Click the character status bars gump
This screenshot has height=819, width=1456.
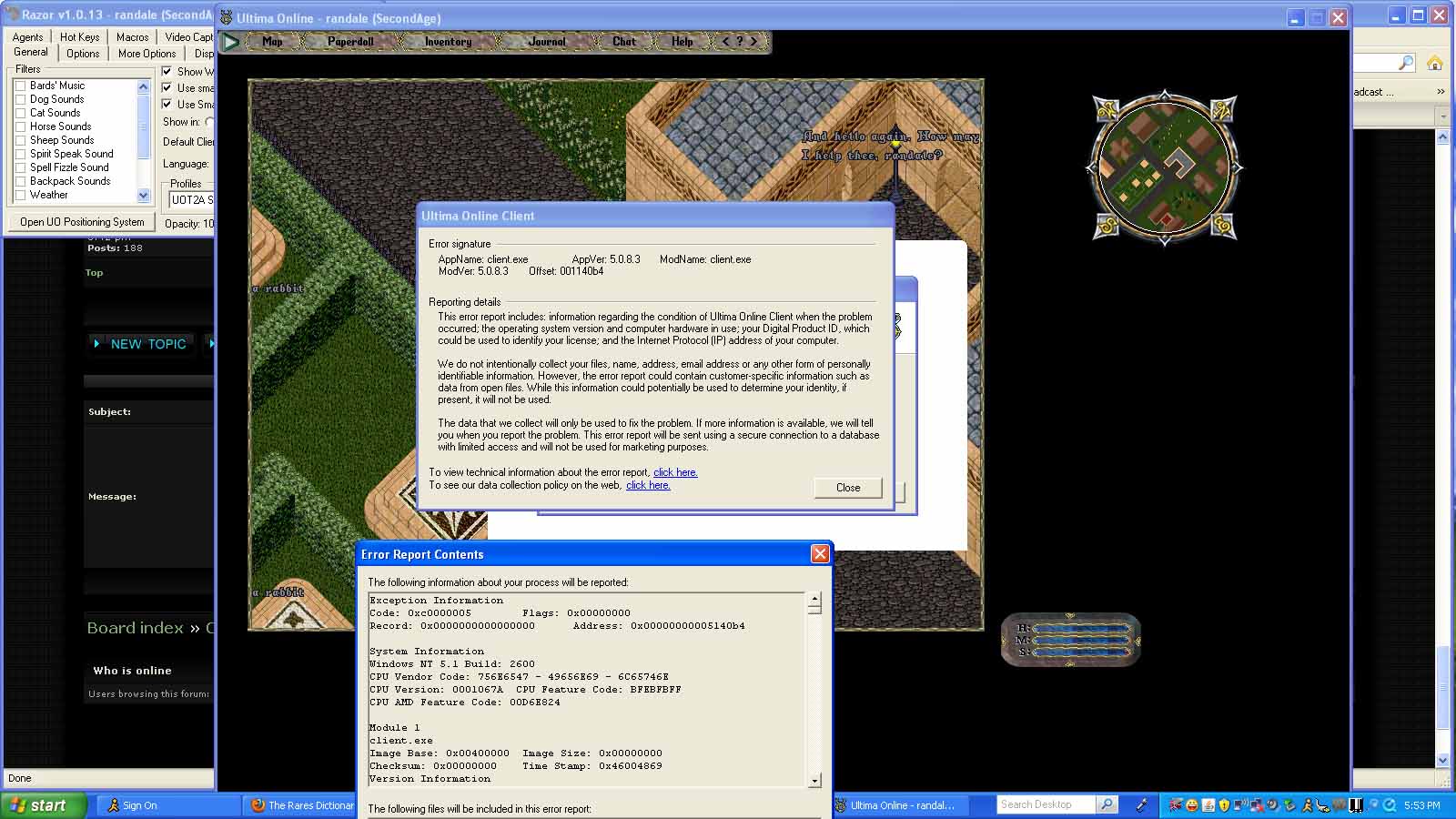1071,640
